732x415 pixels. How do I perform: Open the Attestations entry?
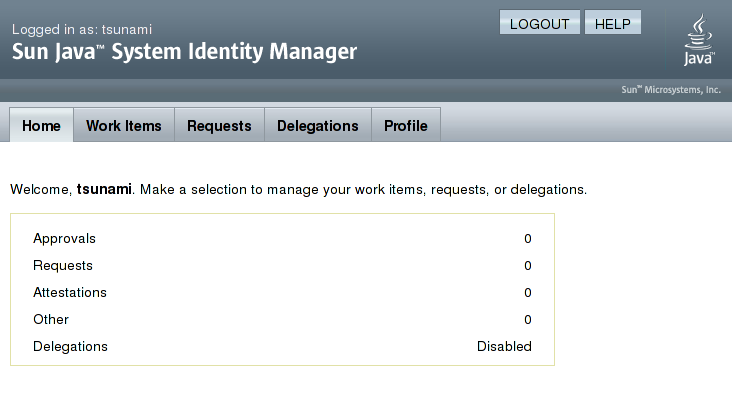pyautogui.click(x=70, y=293)
